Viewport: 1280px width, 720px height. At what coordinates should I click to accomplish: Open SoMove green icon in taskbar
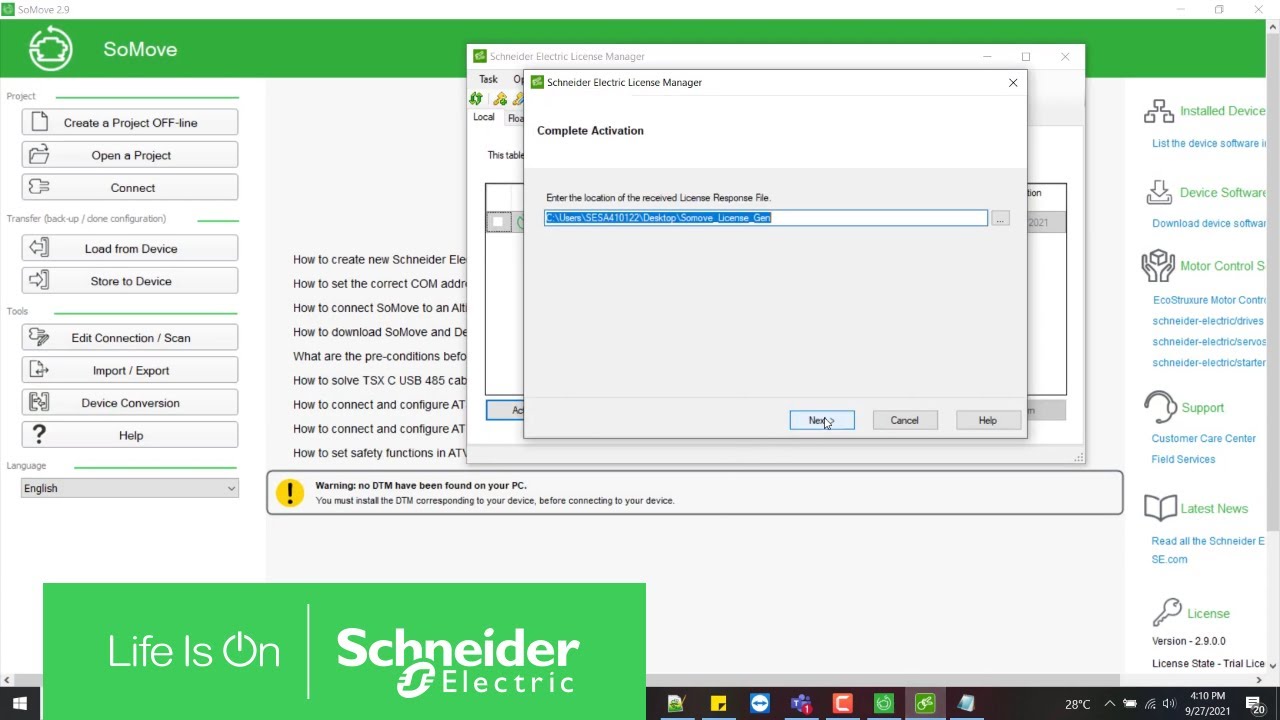(884, 704)
